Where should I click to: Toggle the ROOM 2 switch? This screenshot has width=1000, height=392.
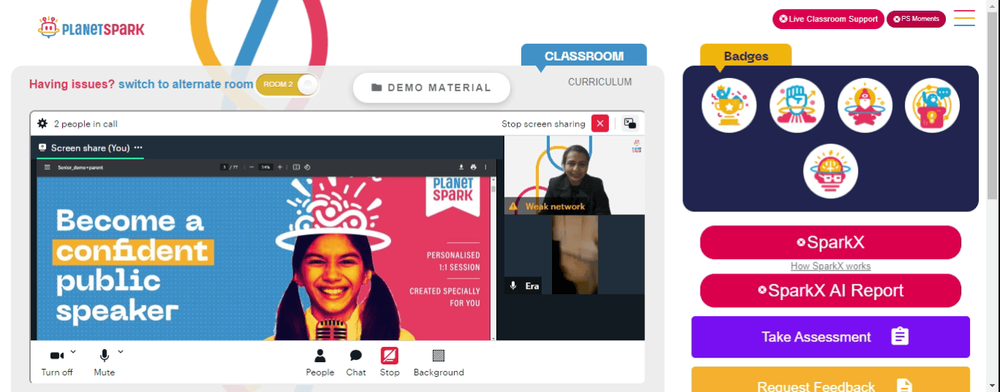pos(287,85)
